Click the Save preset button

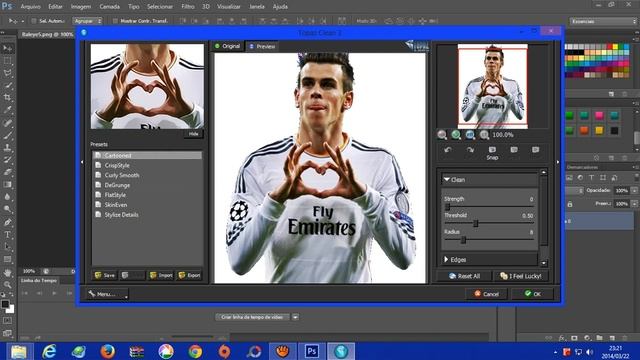[104, 276]
